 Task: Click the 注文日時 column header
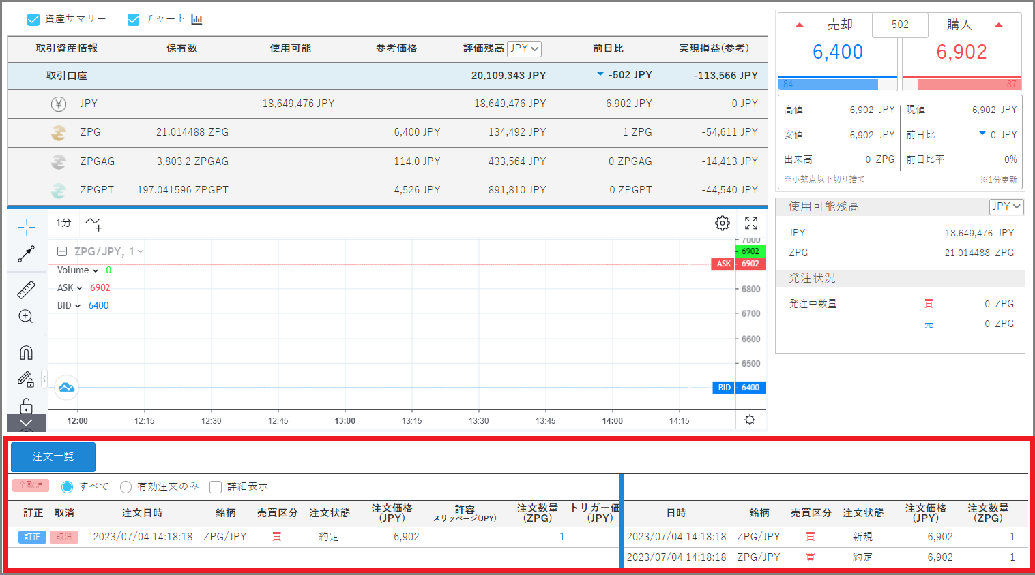click(142, 513)
